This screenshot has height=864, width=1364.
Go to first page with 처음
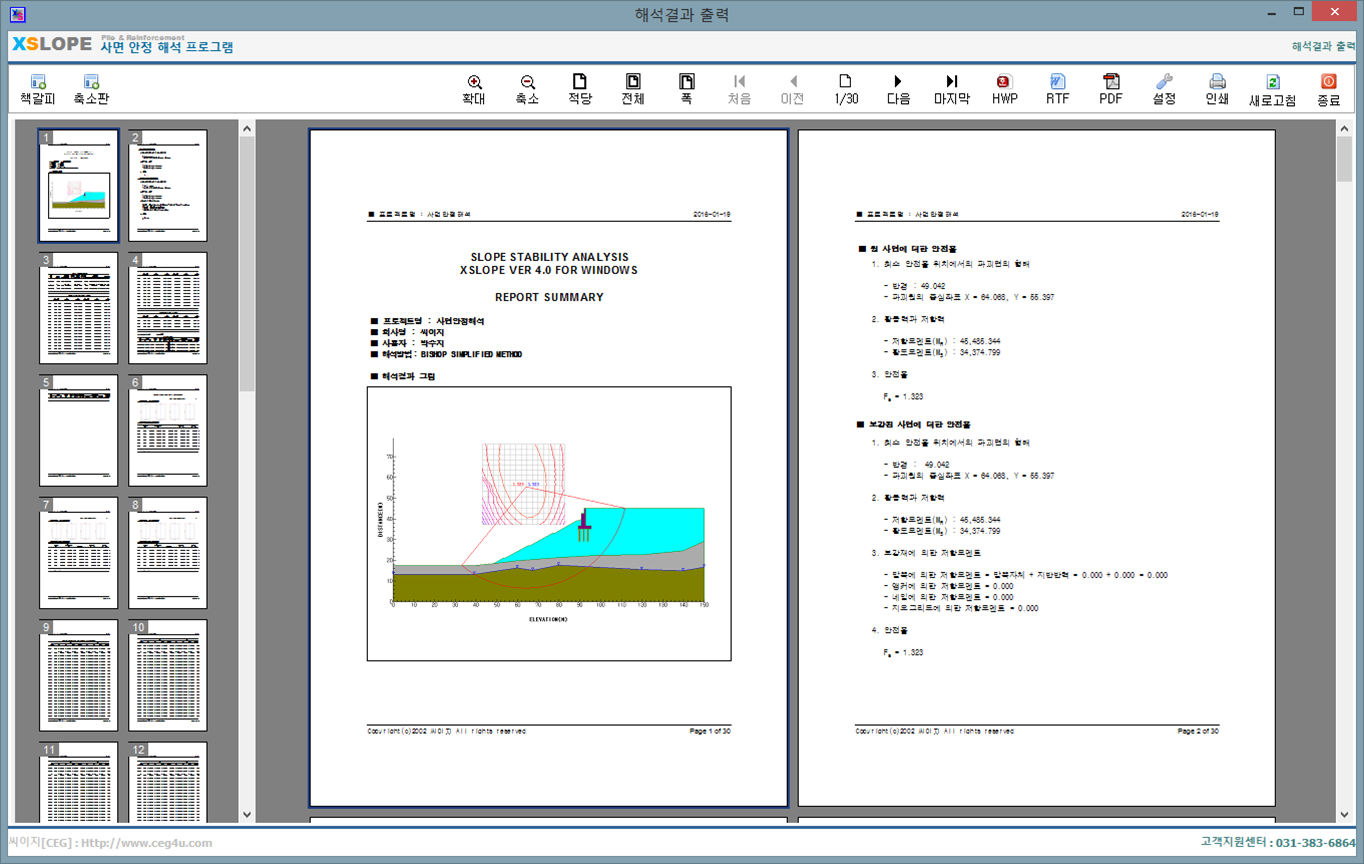click(x=739, y=89)
